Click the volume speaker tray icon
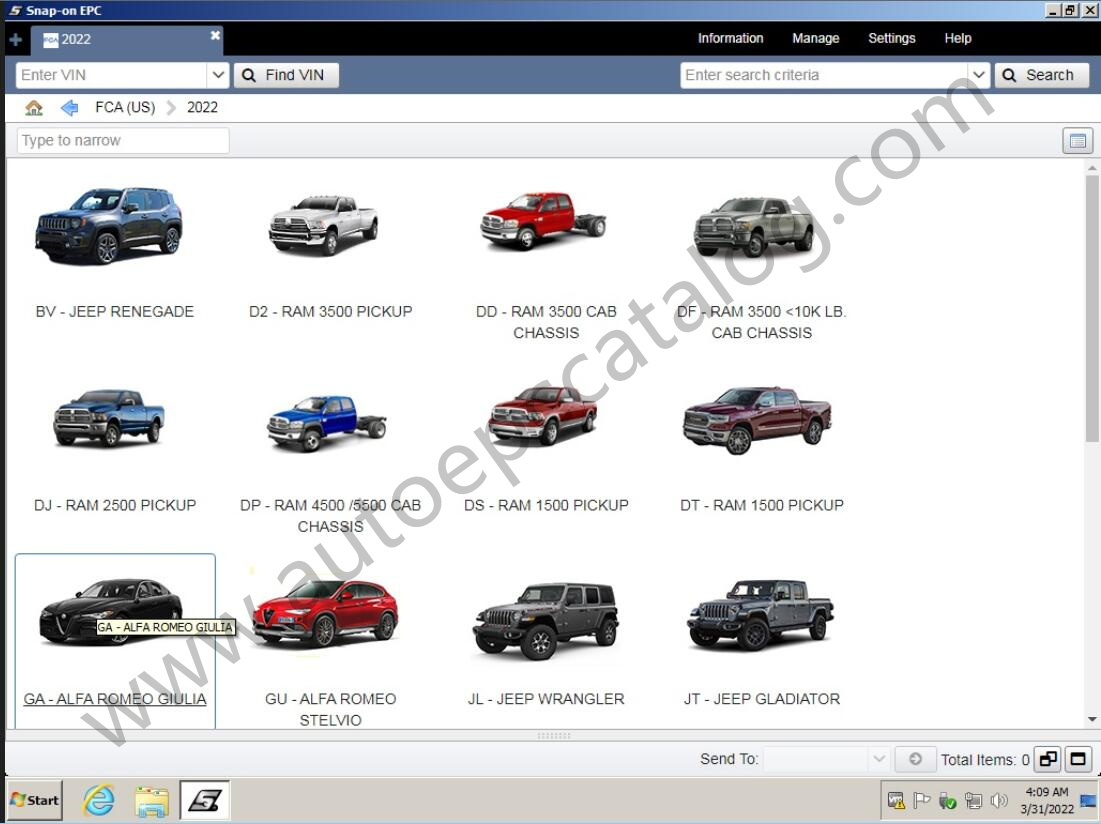This screenshot has height=824, width=1101. [x=998, y=800]
